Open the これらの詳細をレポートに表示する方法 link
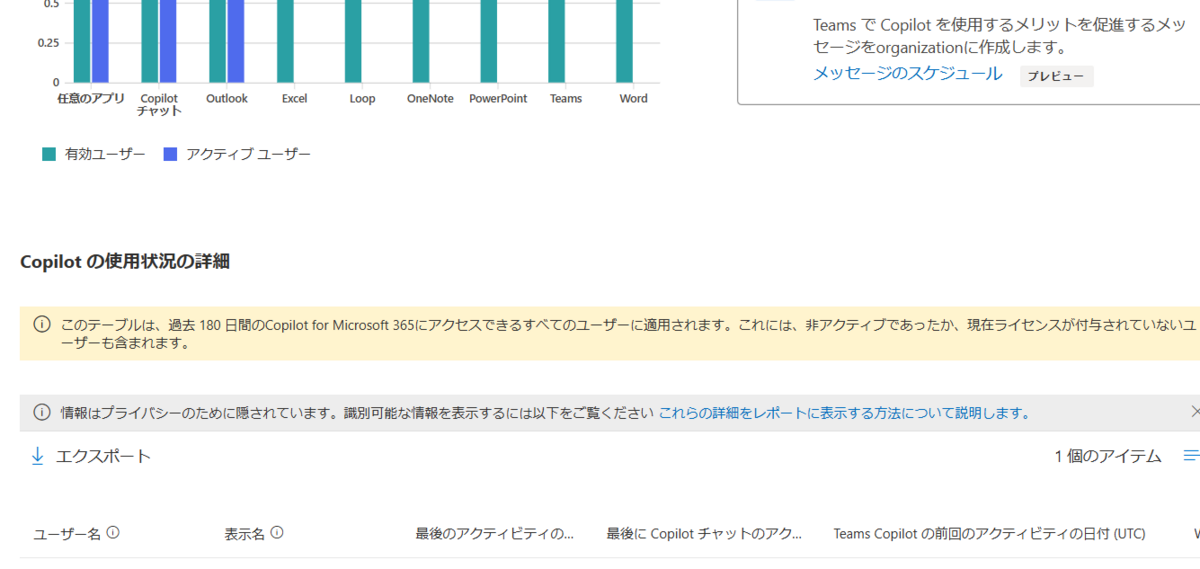1200x569 pixels. click(844, 412)
